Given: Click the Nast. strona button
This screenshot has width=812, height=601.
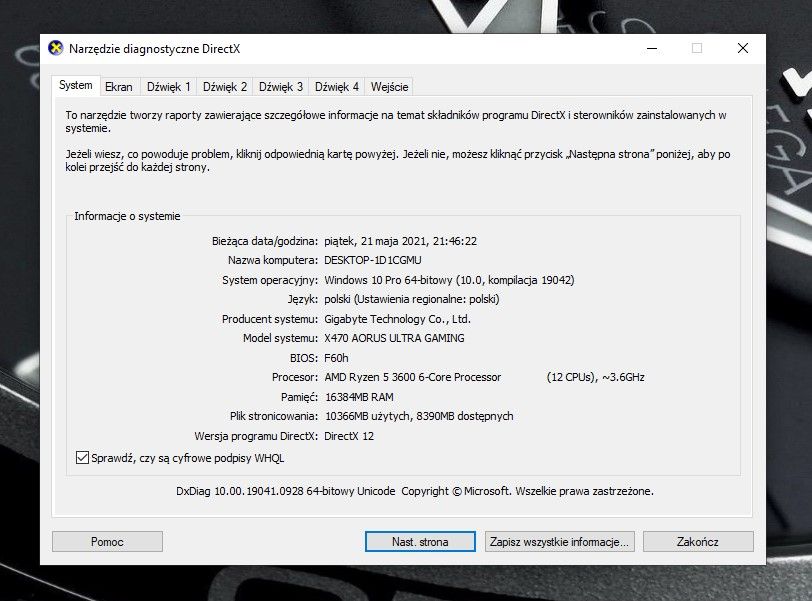Looking at the screenshot, I should 420,541.
